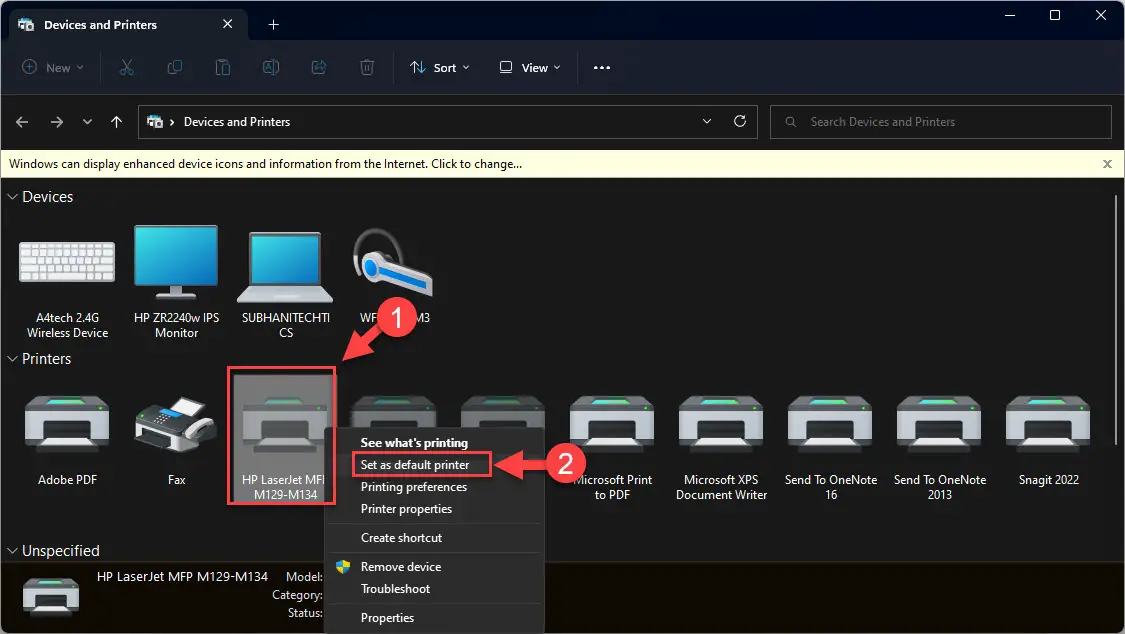Click the Share icon in the toolbar

[x=318, y=67]
